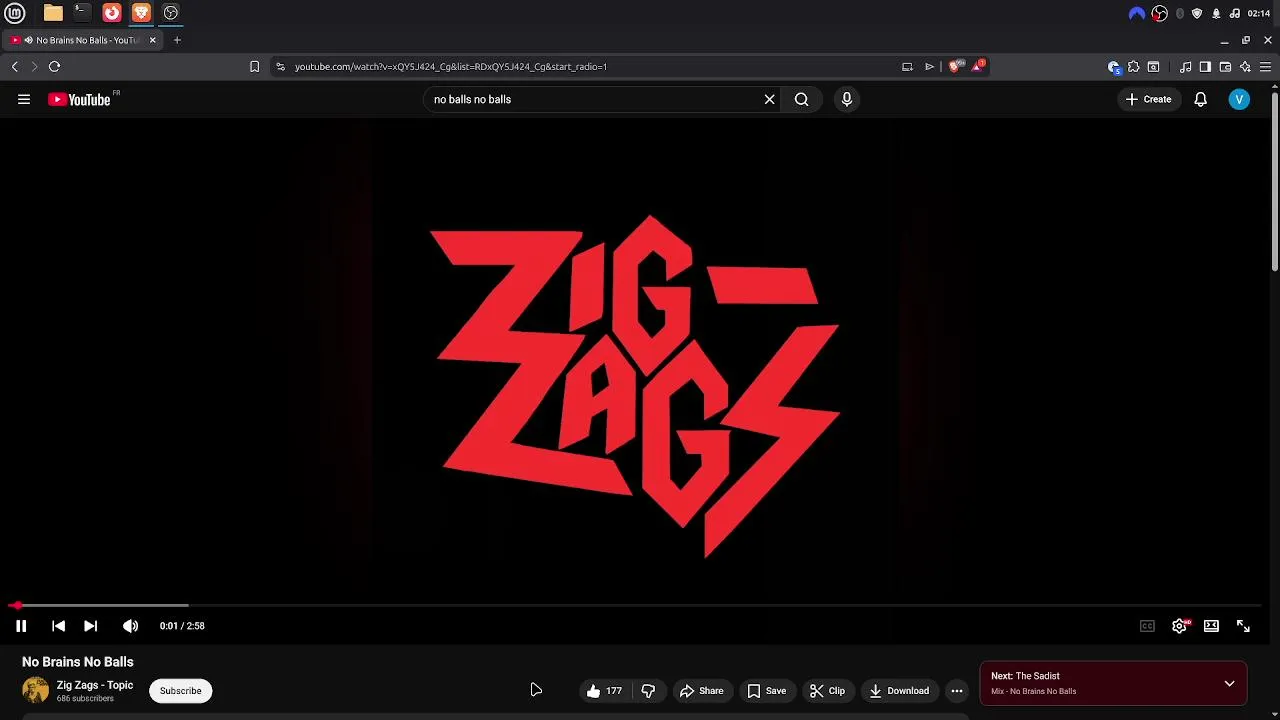Share the No Brains No Balls video
Image resolution: width=1280 pixels, height=720 pixels.
pyautogui.click(x=701, y=691)
